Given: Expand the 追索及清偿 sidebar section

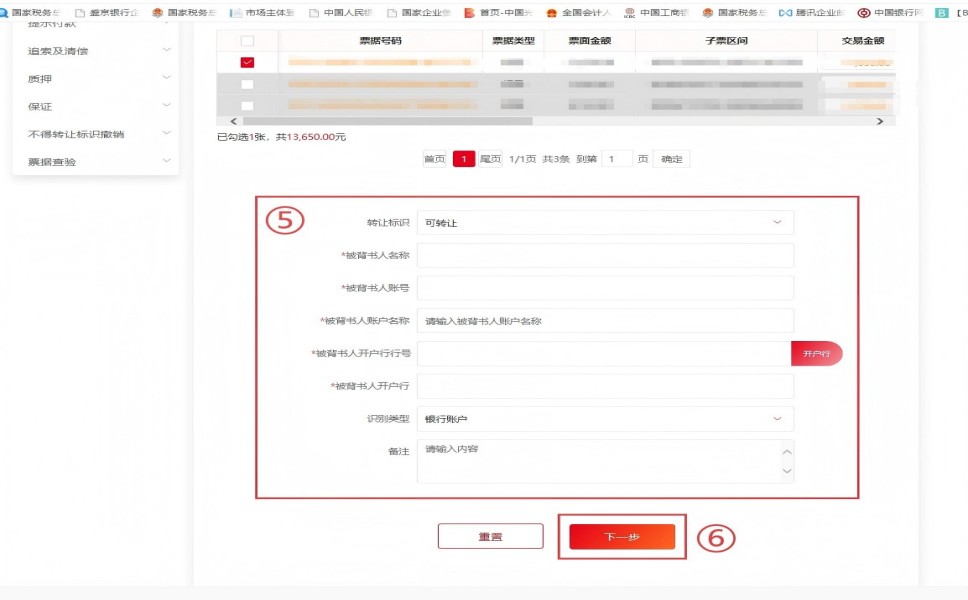Looking at the screenshot, I should (x=96, y=51).
